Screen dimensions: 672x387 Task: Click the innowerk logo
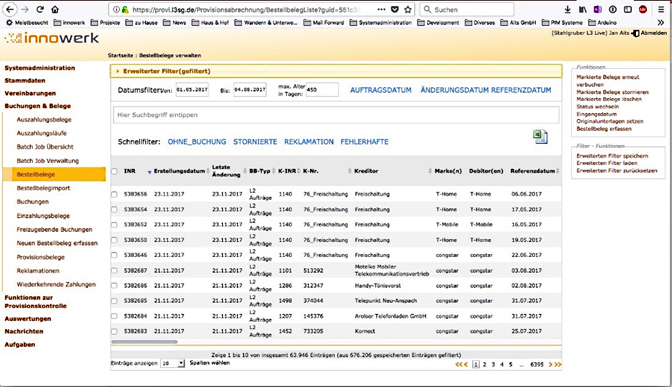(52, 38)
